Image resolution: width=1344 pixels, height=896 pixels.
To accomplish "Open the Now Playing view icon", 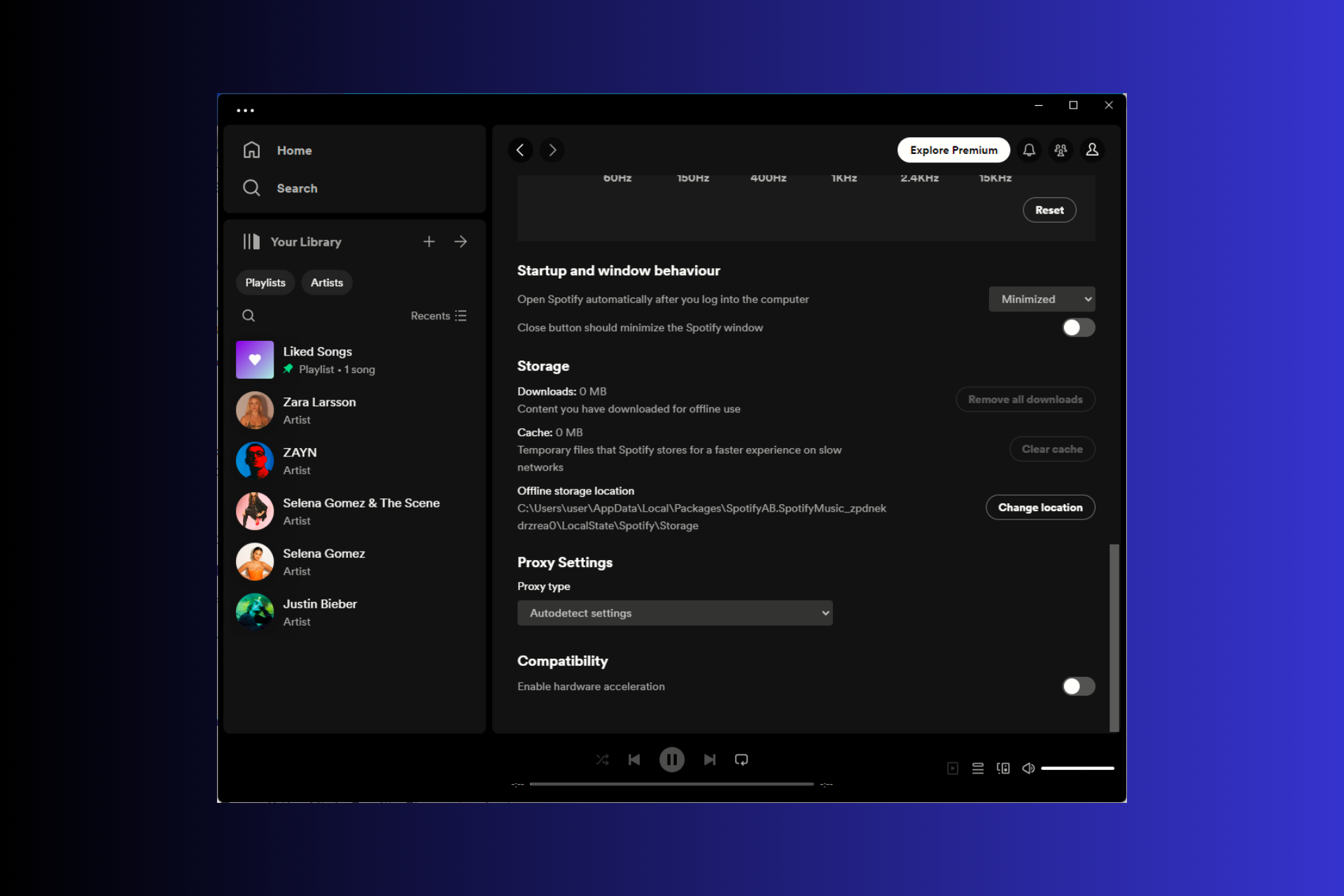I will 953,769.
